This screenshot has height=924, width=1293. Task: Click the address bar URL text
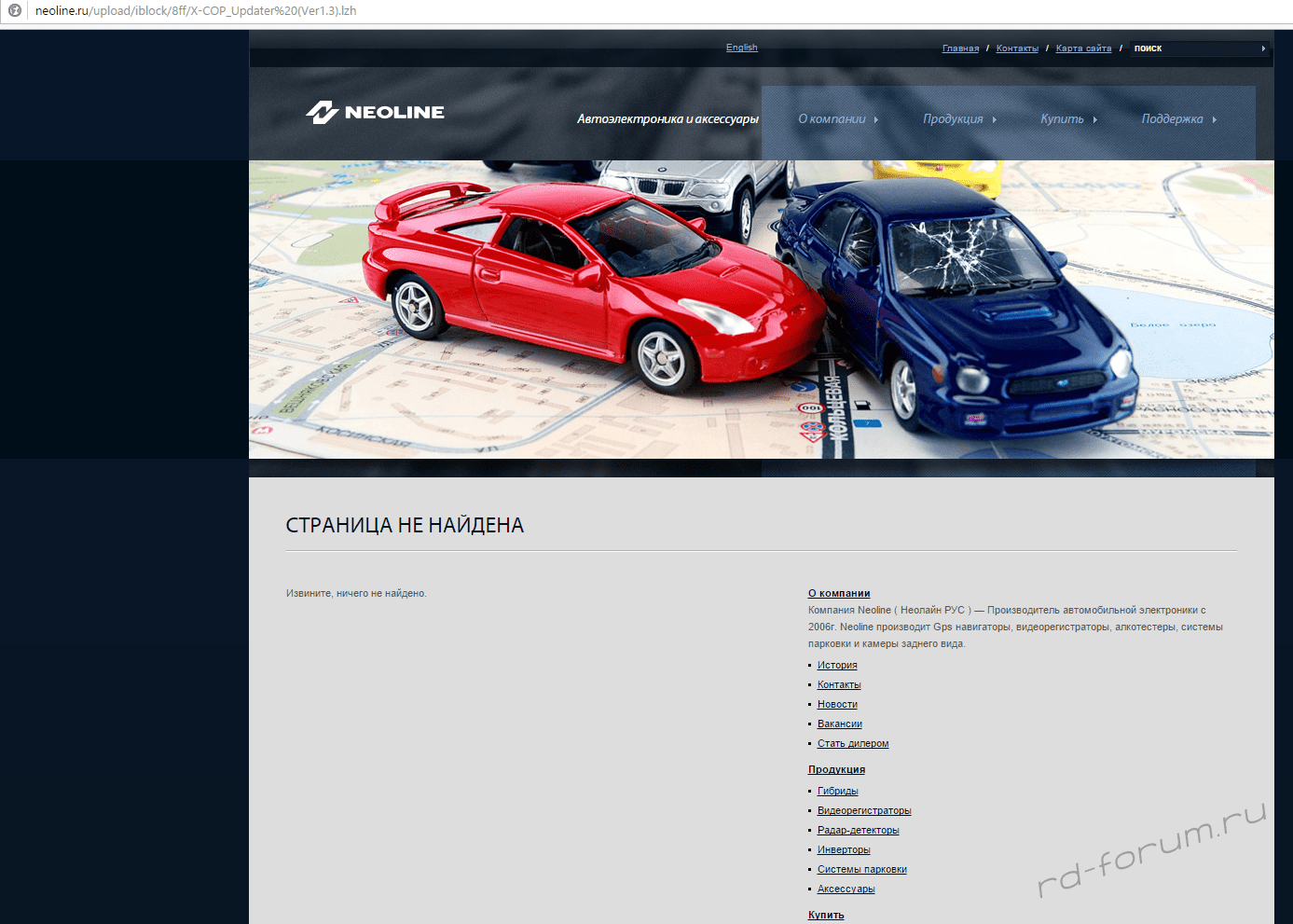tap(196, 11)
